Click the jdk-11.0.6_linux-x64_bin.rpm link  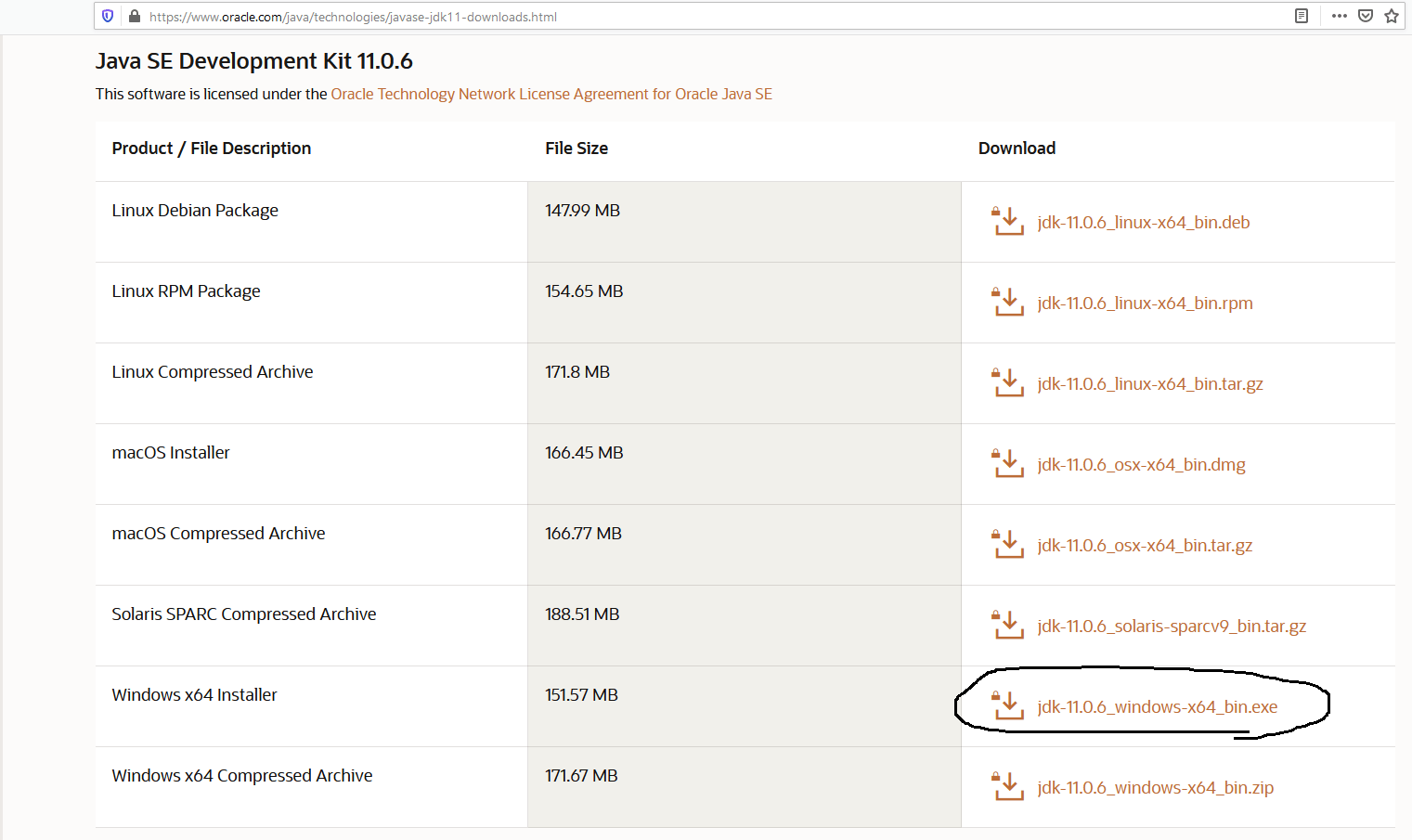1145,304
